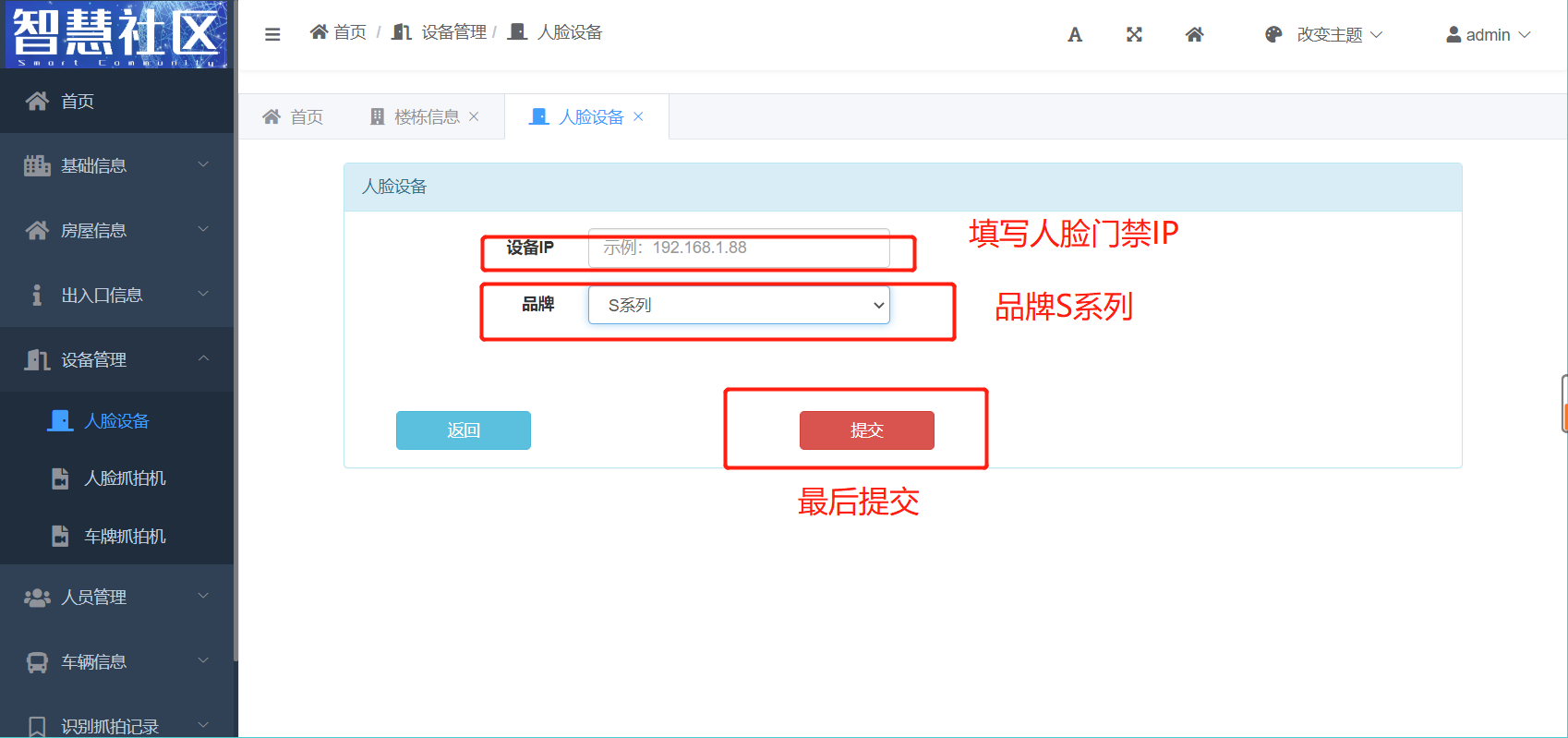
Task: Click the 设备IP input field
Action: 739,248
